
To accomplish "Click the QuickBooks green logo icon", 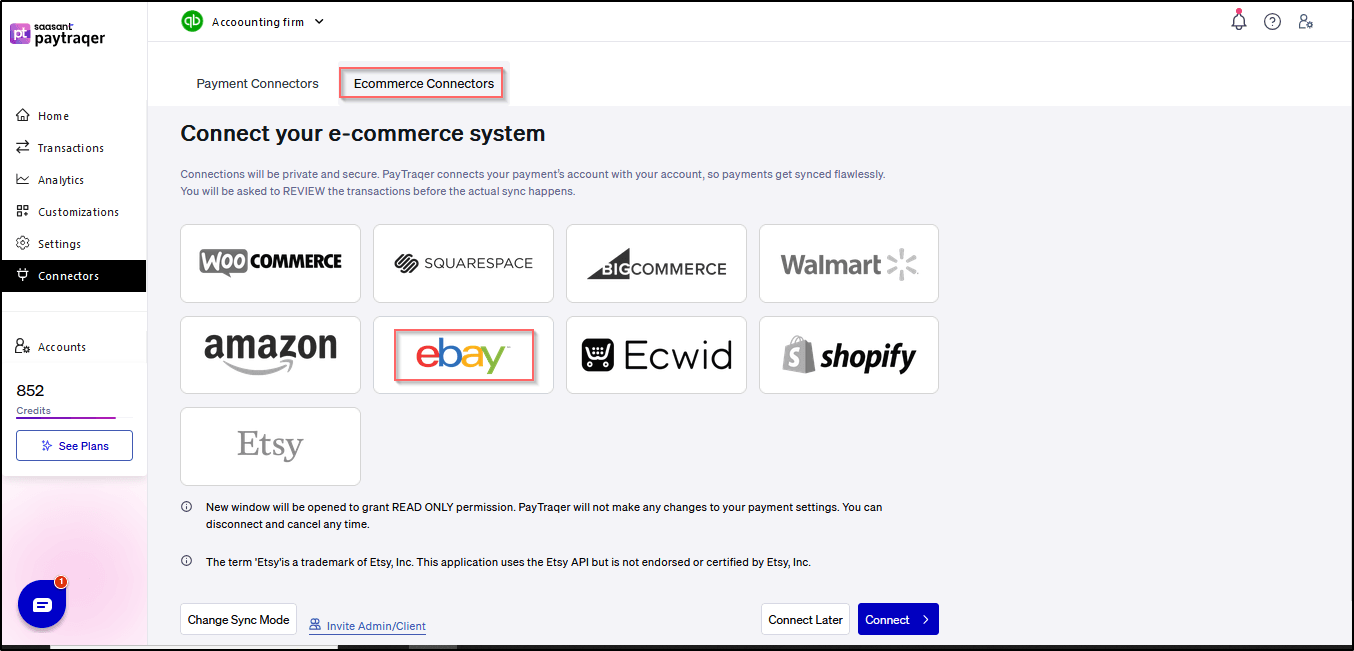I will click(x=192, y=21).
